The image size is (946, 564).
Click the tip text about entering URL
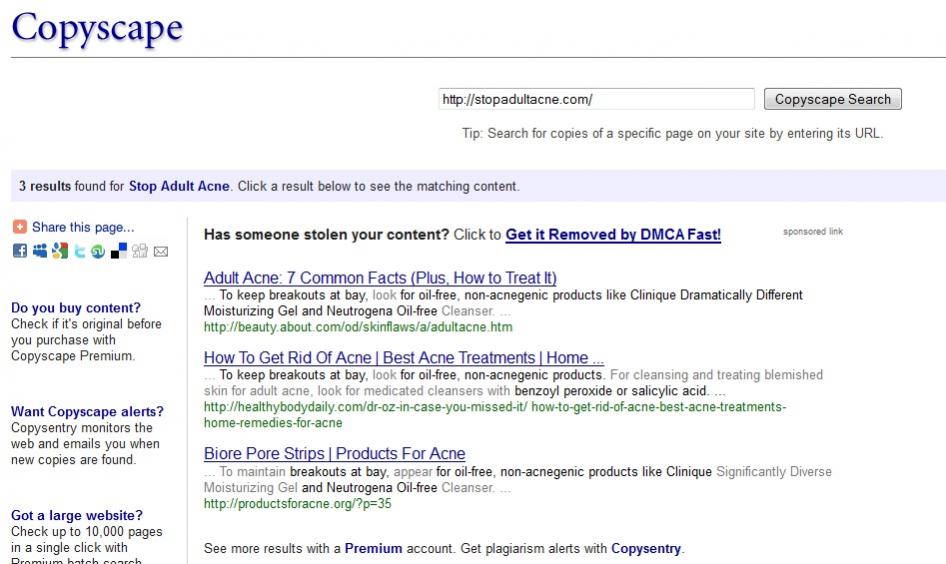click(672, 133)
